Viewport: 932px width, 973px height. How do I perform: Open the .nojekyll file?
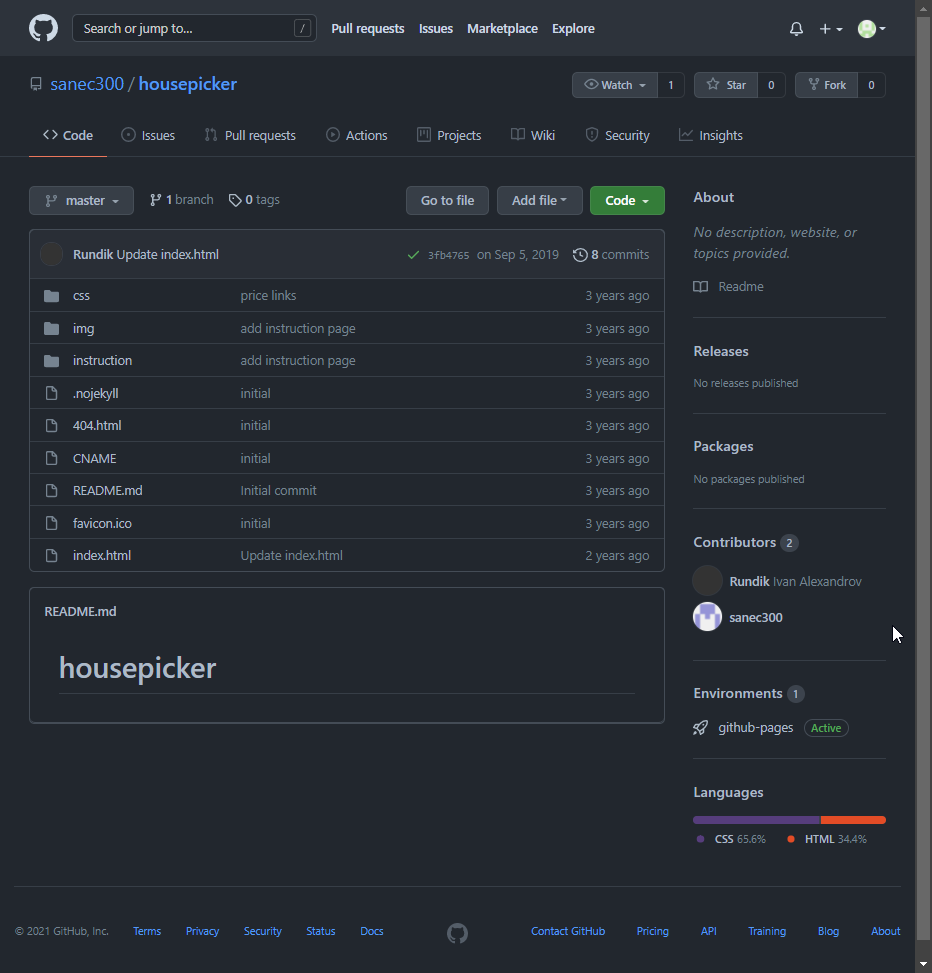pyautogui.click(x=96, y=393)
